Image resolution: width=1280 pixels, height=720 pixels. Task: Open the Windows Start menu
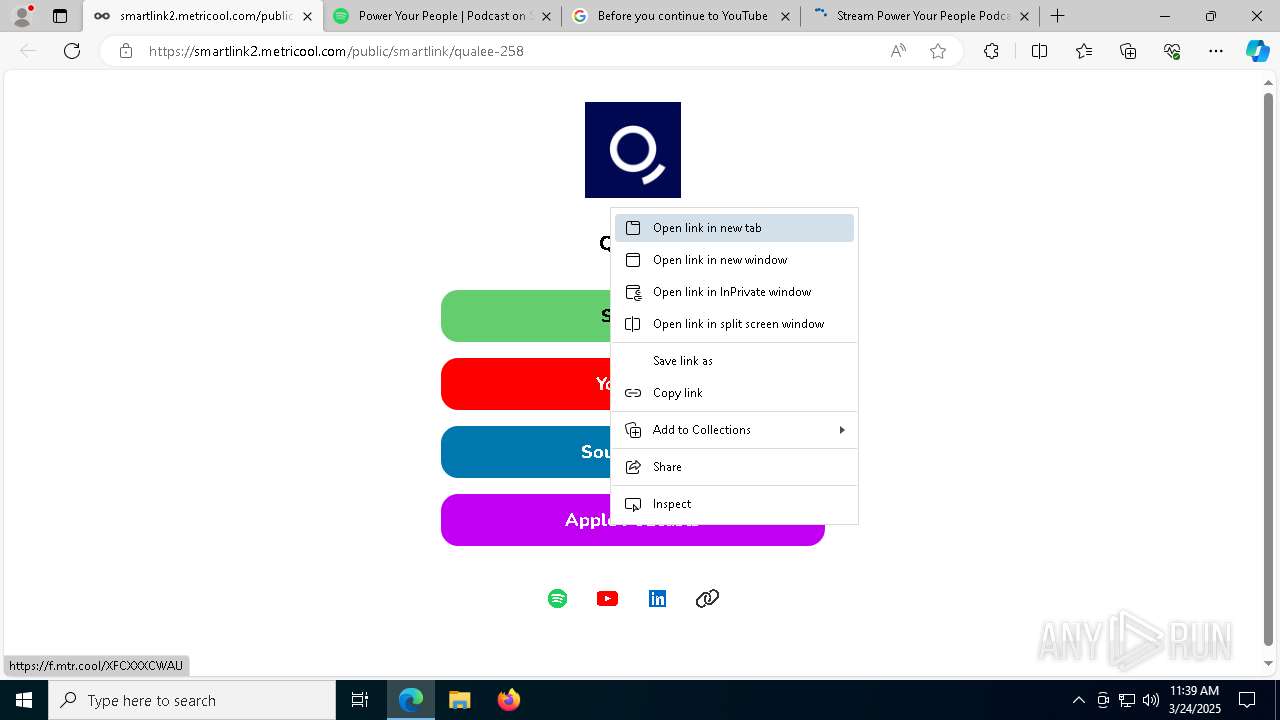click(x=24, y=700)
